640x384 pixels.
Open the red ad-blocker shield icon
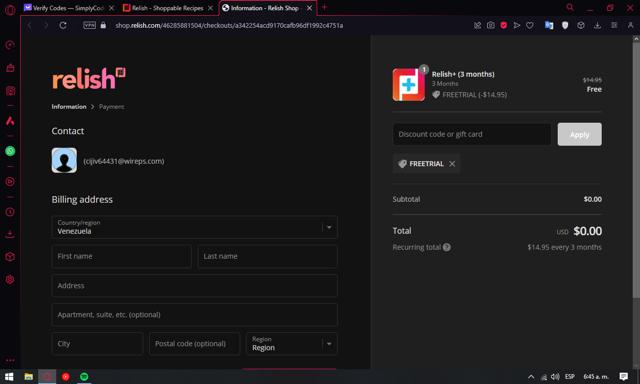(x=504, y=25)
